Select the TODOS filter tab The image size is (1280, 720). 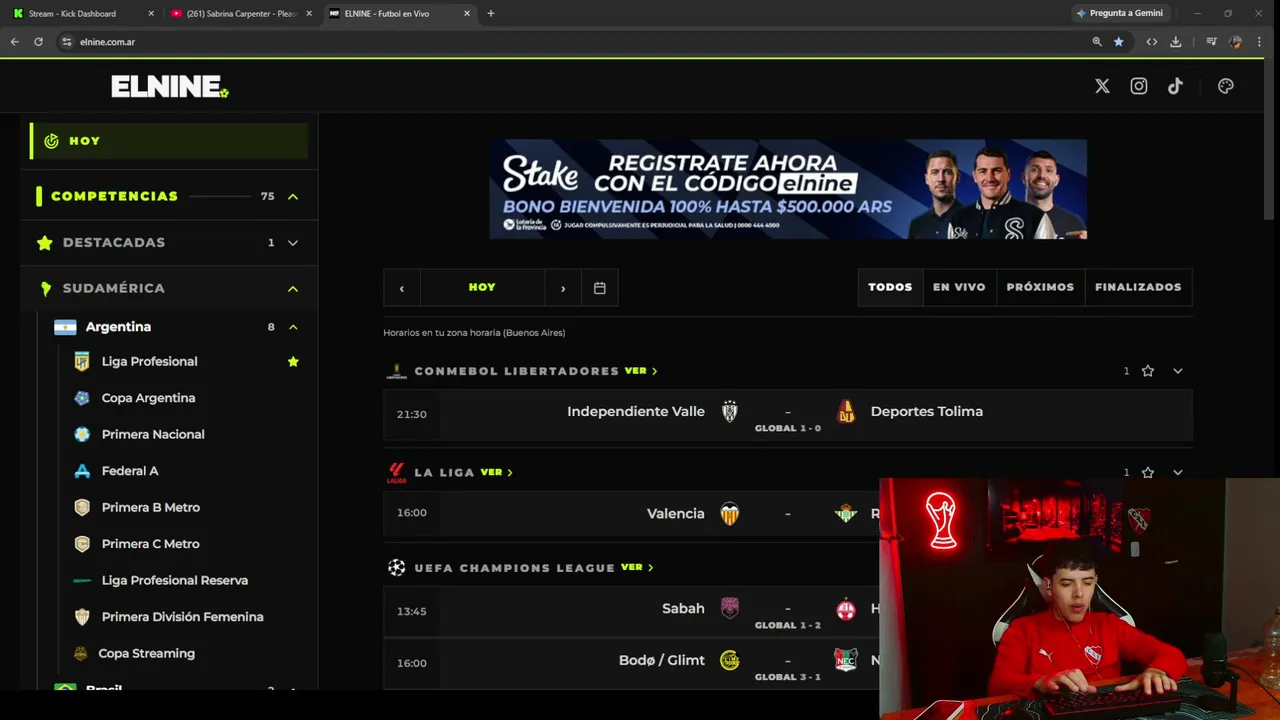pos(890,287)
